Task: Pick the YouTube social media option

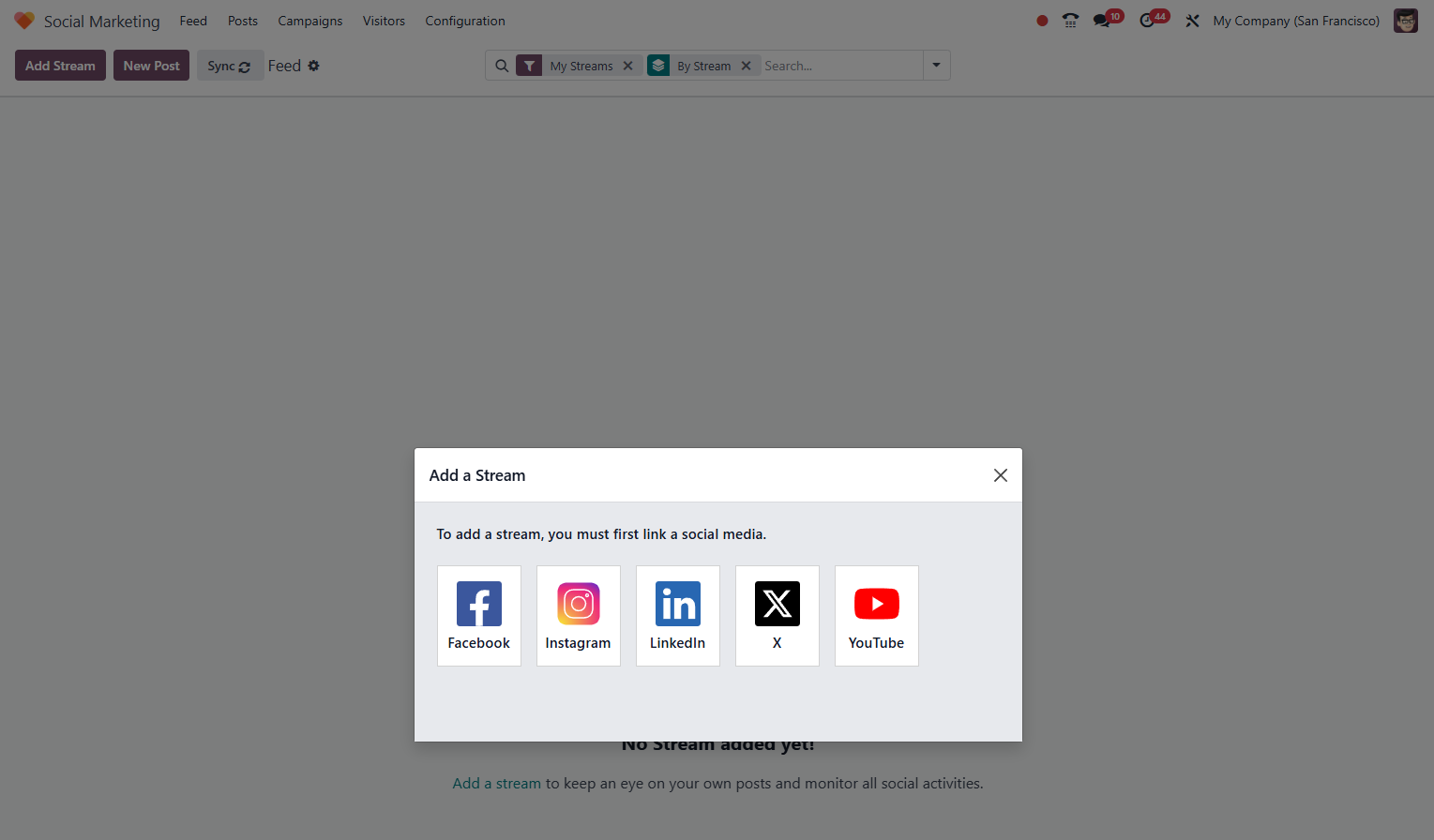Action: pos(877,616)
